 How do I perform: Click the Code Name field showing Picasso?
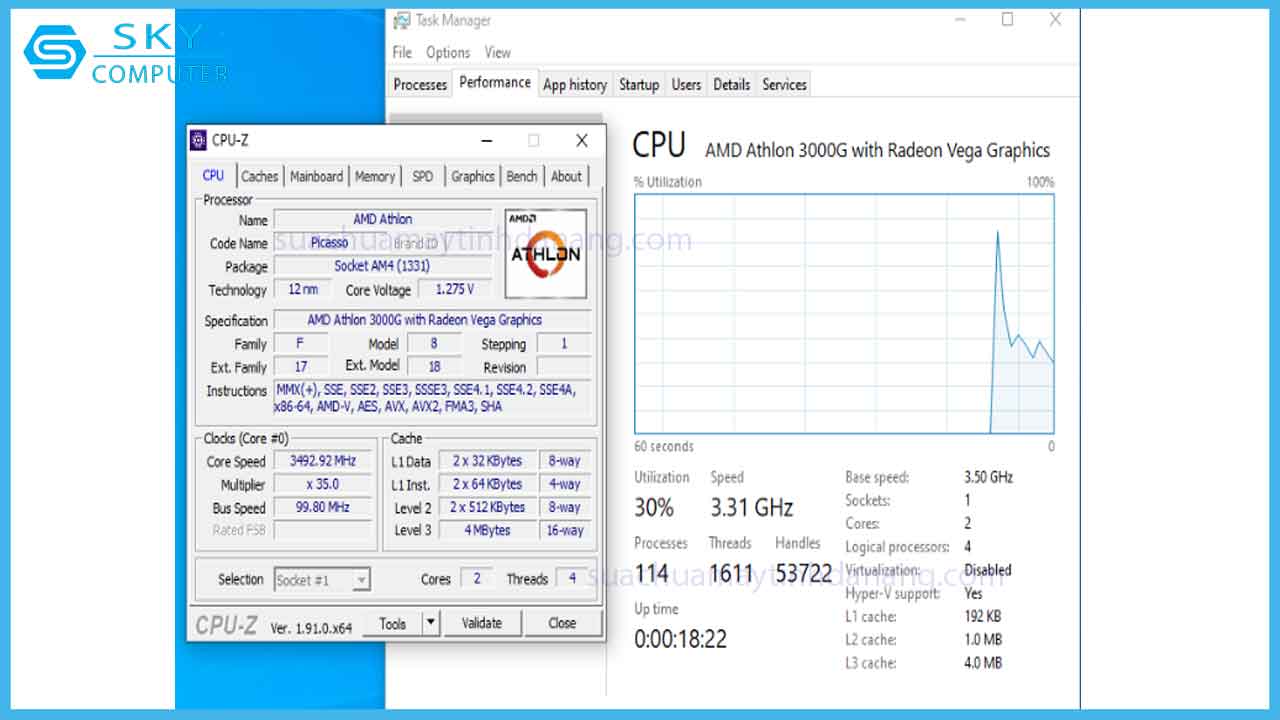329,243
